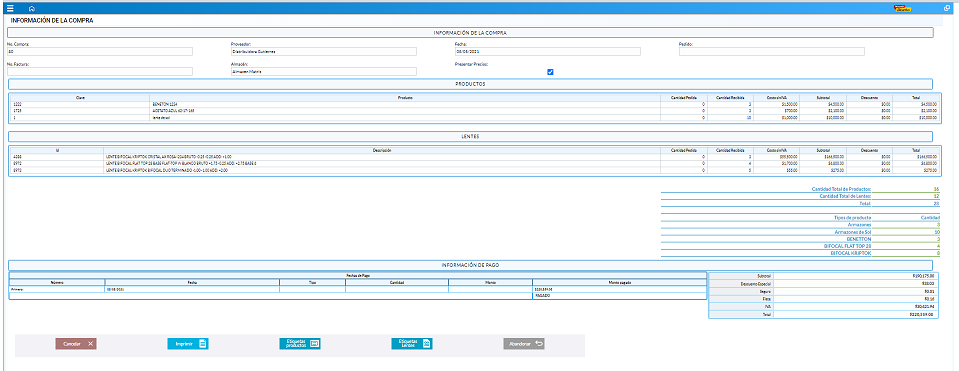Screen dimensions: 959x371
Task: Focus the No. Factura input field
Action: pyautogui.click(x=100, y=72)
